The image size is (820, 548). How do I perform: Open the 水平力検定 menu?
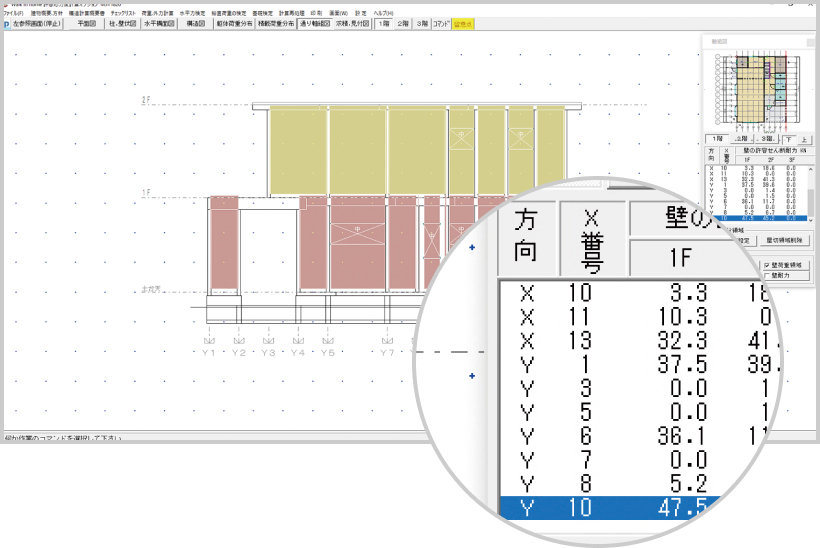(192, 13)
